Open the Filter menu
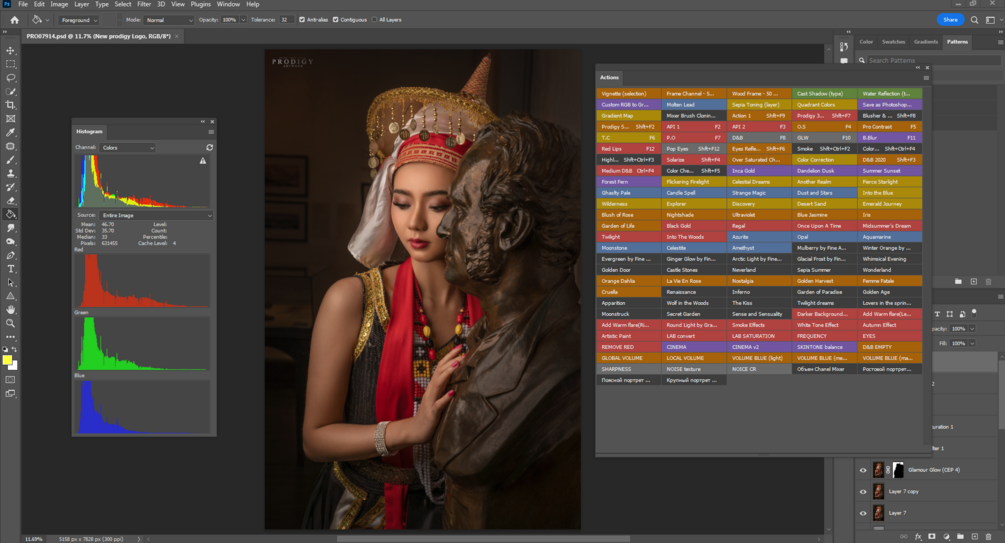Image resolution: width=1005 pixels, height=543 pixels. (x=144, y=4)
